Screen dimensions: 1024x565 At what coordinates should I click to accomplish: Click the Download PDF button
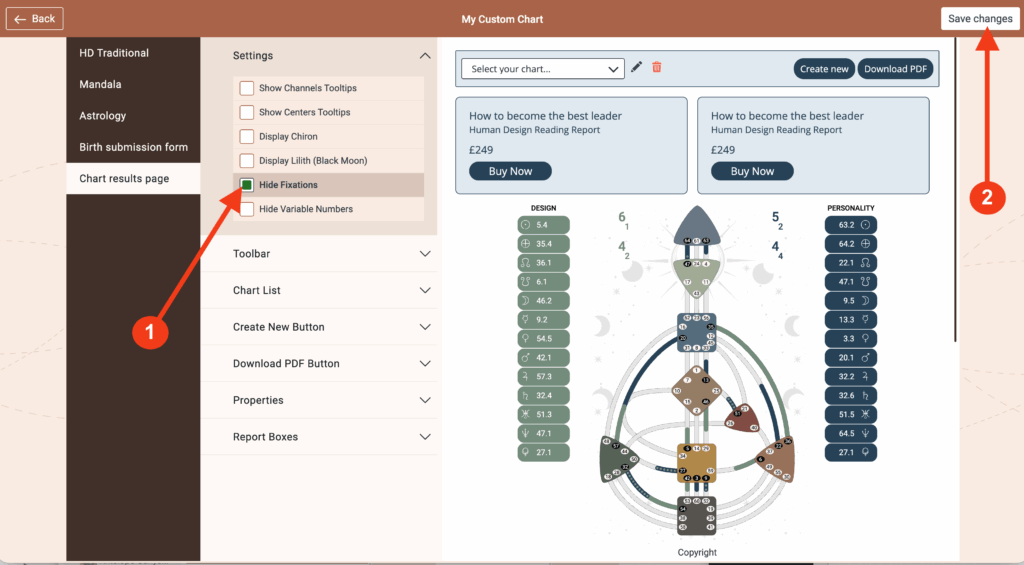pos(895,69)
